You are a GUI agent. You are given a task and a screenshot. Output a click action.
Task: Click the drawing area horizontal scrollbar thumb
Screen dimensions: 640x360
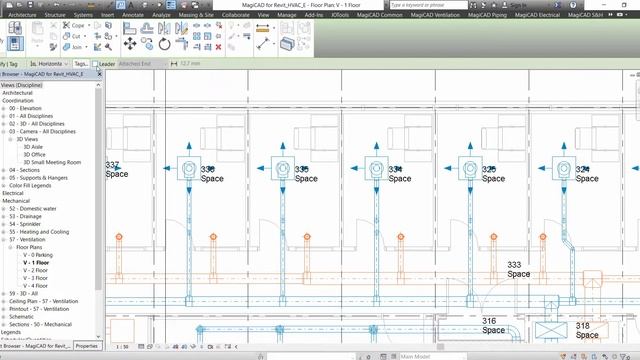click(440, 347)
